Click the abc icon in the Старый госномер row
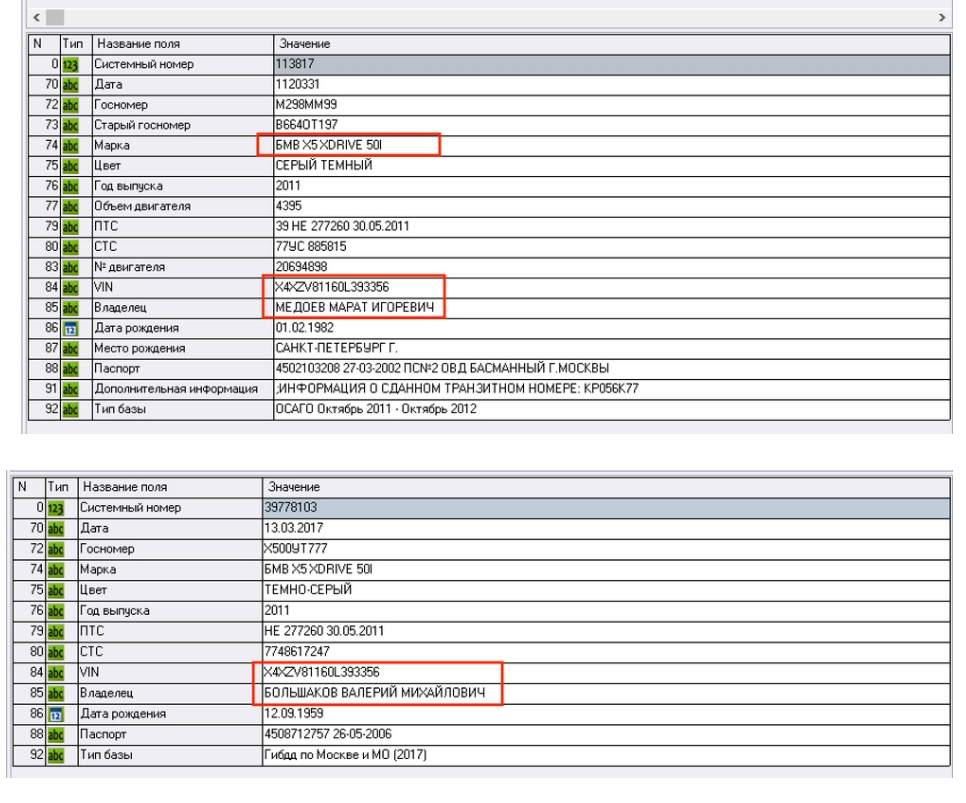The width and height of the screenshot is (966, 803). point(72,125)
